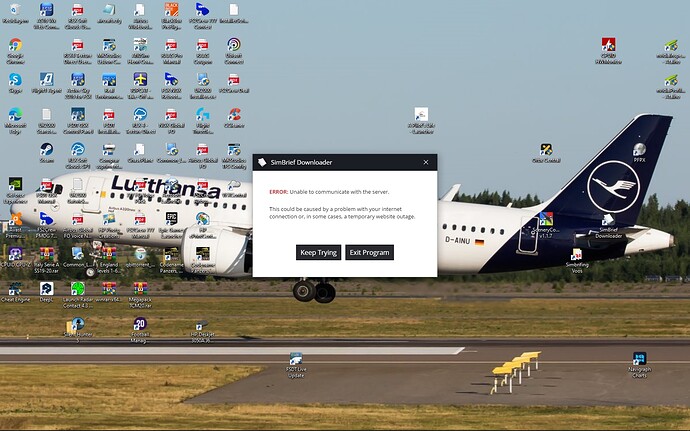Viewport: 690px width, 431px height.
Task: Select the Google Chrome desktop shortcut
Action: pyautogui.click(x=15, y=51)
